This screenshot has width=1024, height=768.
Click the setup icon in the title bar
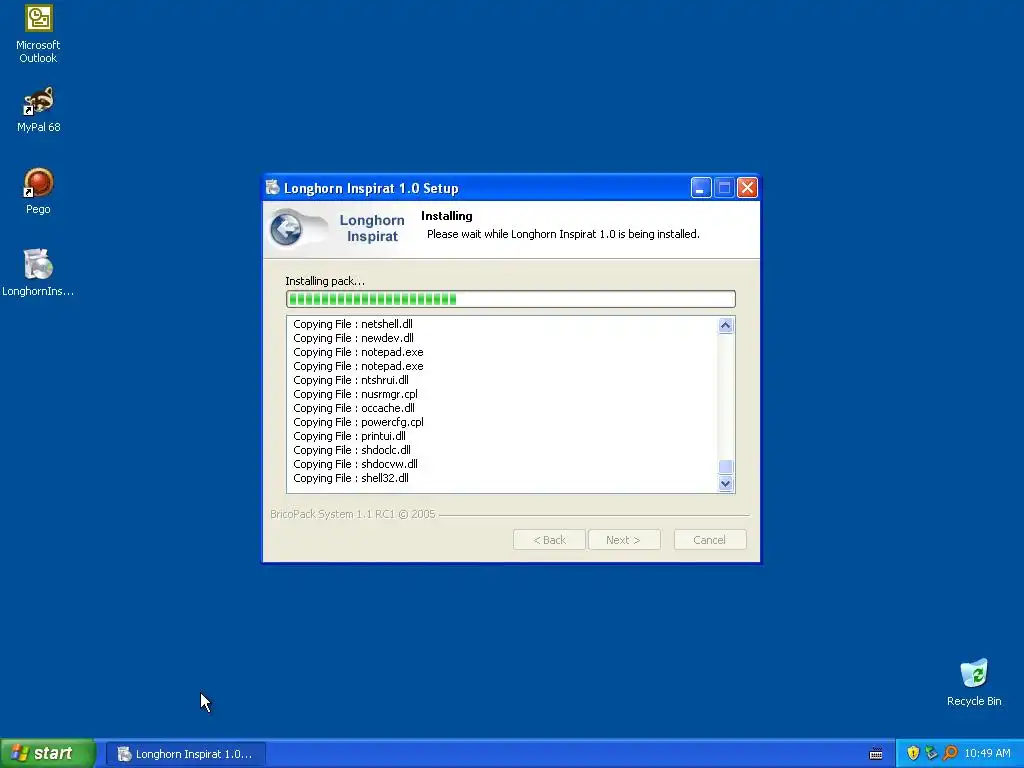tap(273, 188)
